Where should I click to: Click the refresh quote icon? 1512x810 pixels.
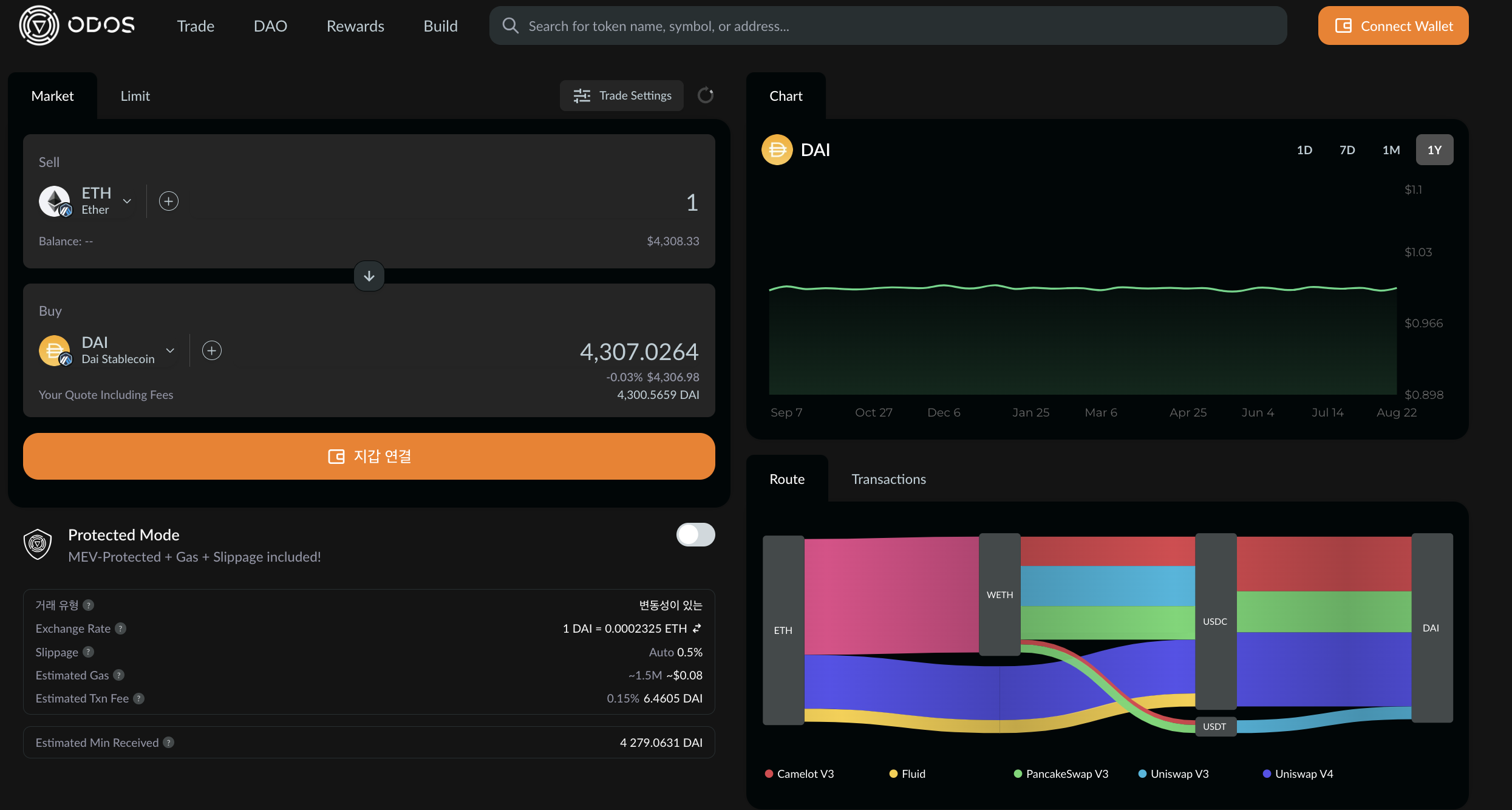[x=705, y=95]
